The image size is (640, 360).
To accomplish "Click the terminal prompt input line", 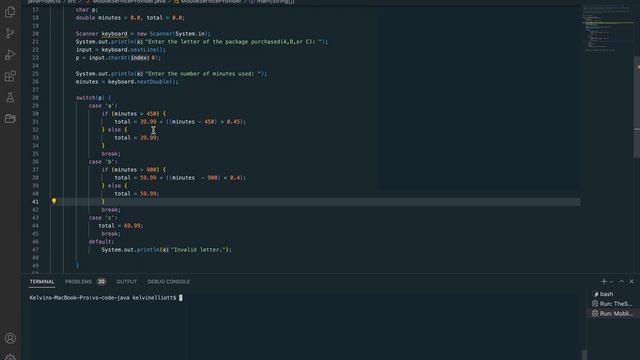I will click(106, 298).
